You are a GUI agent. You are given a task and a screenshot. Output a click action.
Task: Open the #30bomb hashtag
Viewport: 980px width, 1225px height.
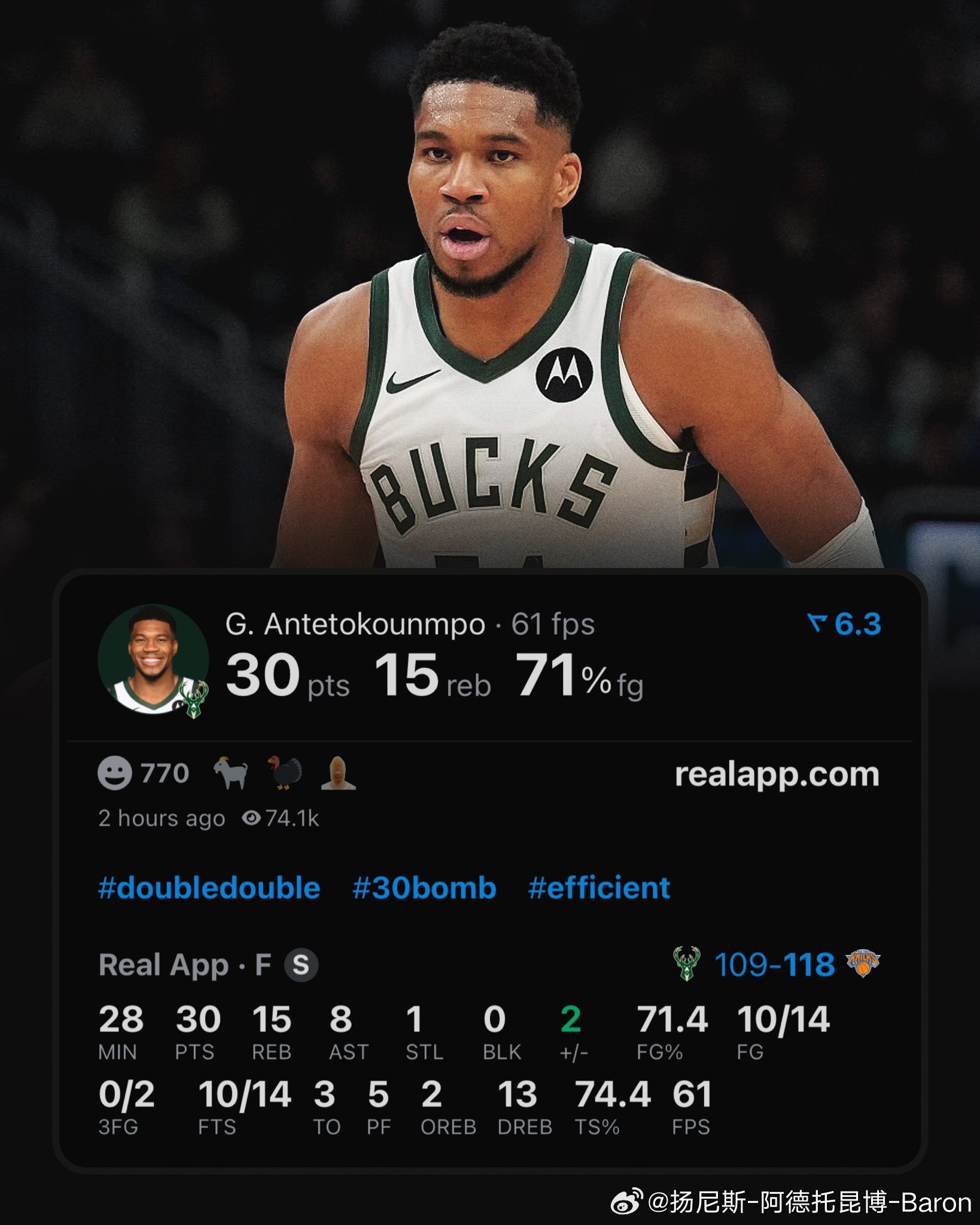[x=424, y=888]
